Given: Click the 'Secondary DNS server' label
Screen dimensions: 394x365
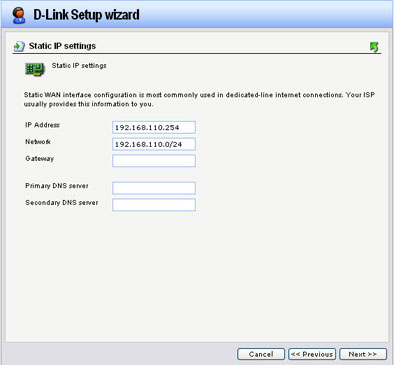Looking at the screenshot, I should click(x=62, y=203).
